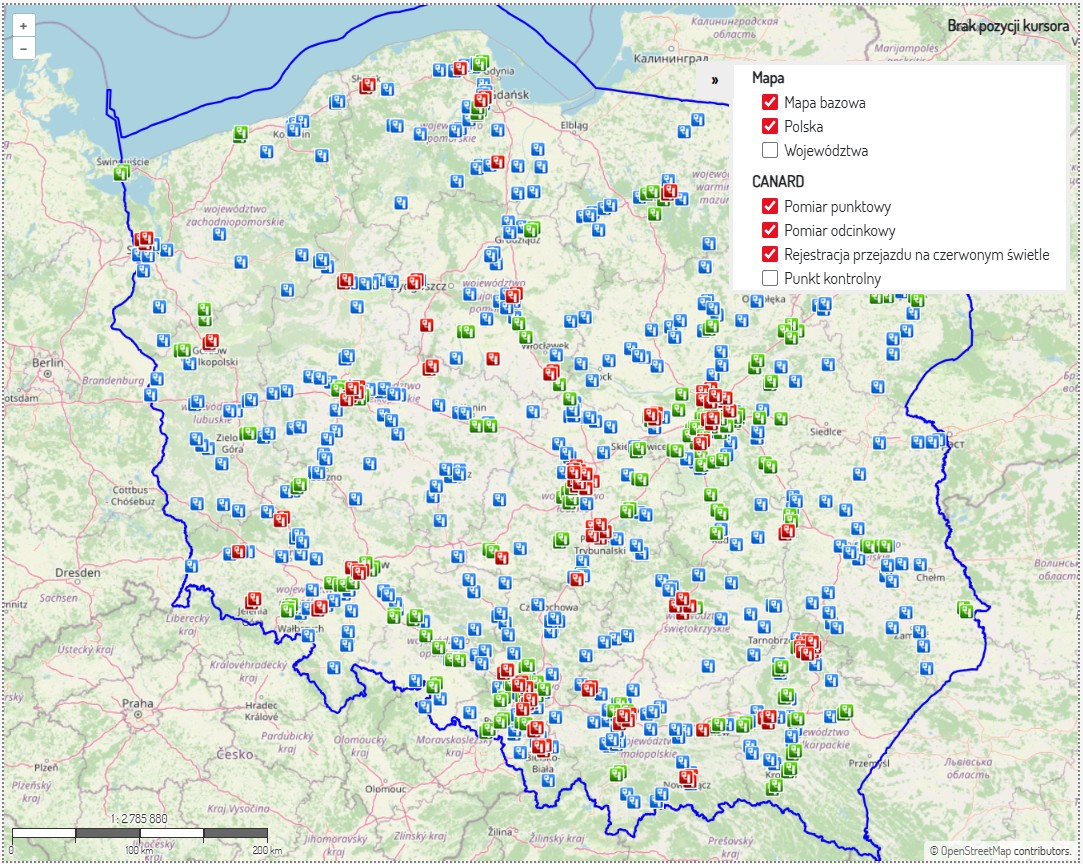Click the zoom out (−) button
The image size is (1083, 864).
click(21, 48)
